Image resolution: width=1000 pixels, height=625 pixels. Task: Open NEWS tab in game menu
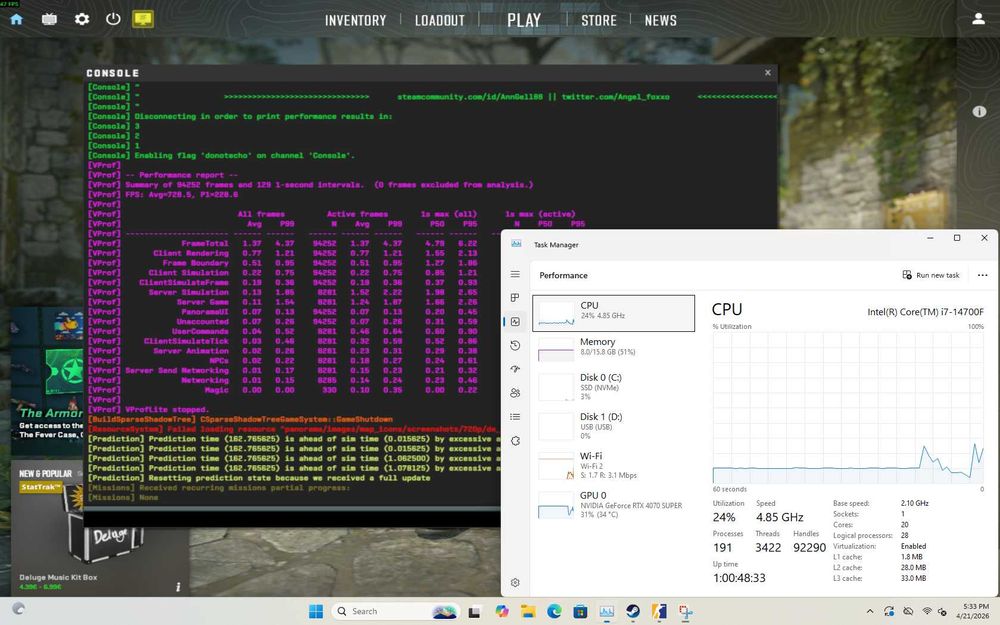tap(660, 20)
